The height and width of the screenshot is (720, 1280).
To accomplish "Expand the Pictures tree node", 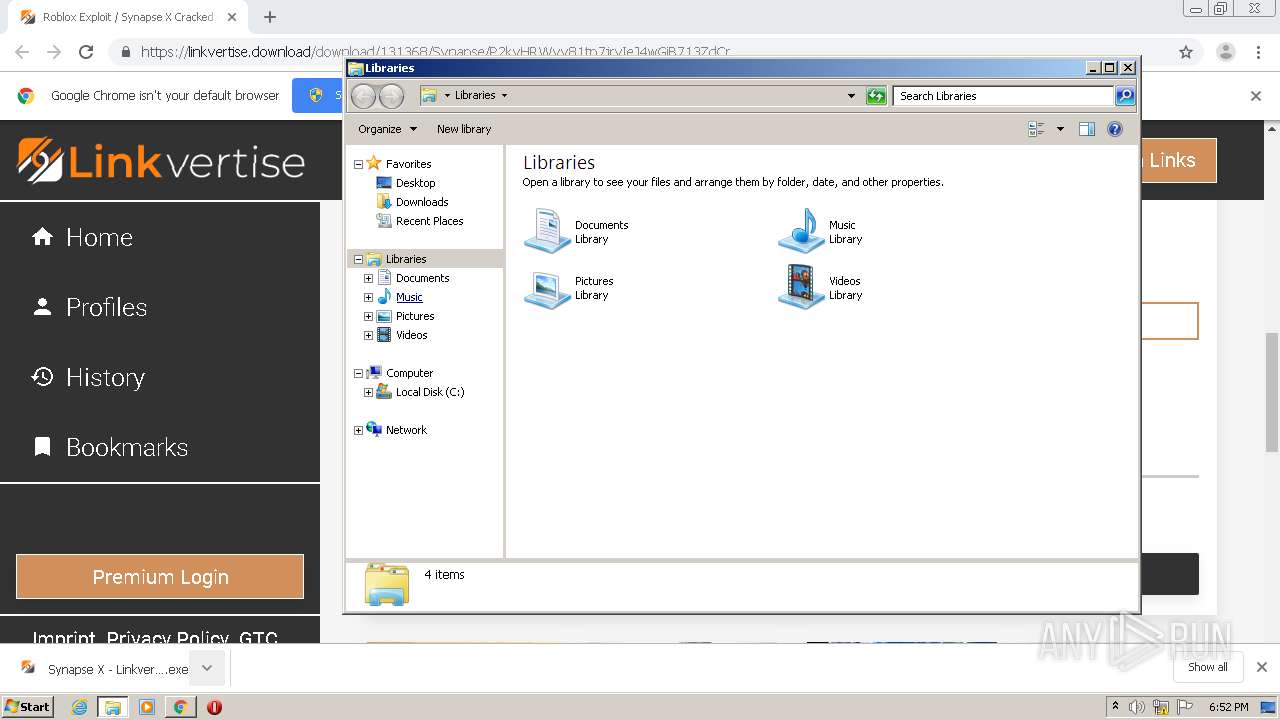I will (x=368, y=316).
